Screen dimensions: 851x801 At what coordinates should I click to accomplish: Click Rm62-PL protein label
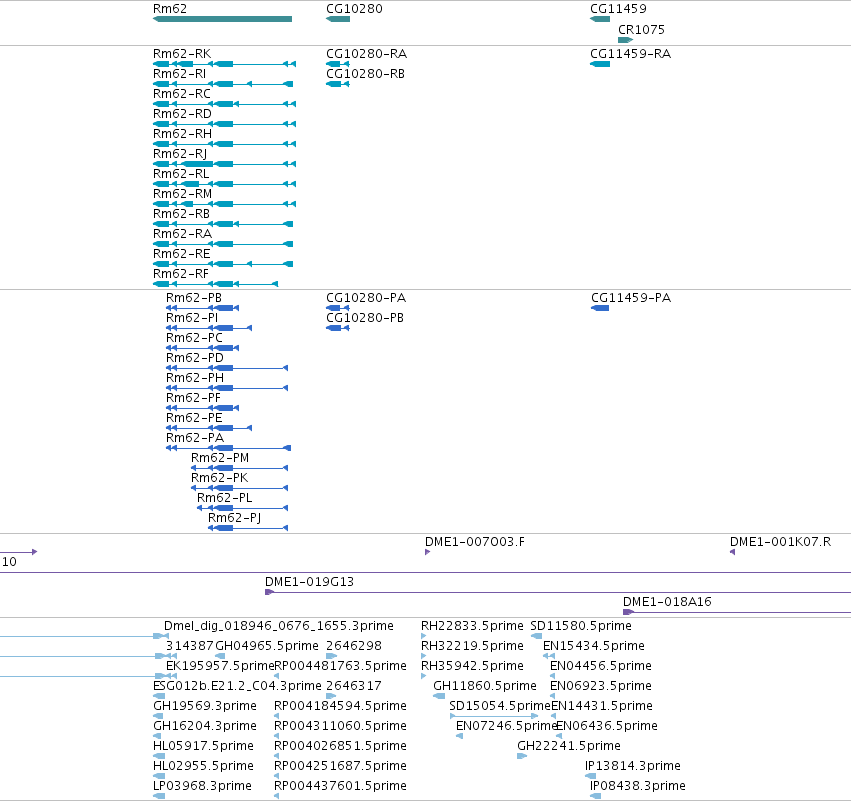click(x=224, y=498)
